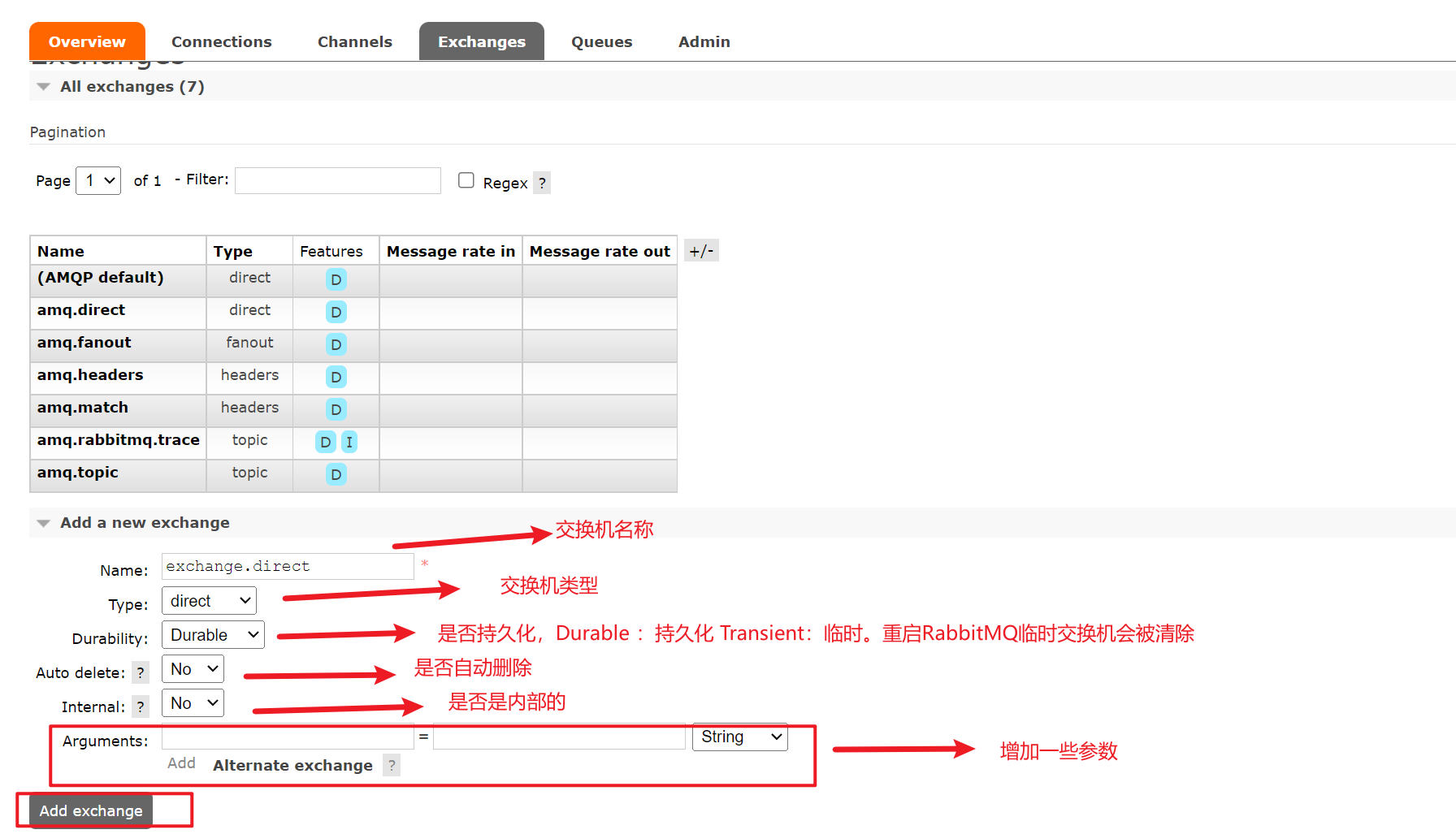Open the Overview tab
Viewport: 1456px width, 834px height.
[87, 41]
